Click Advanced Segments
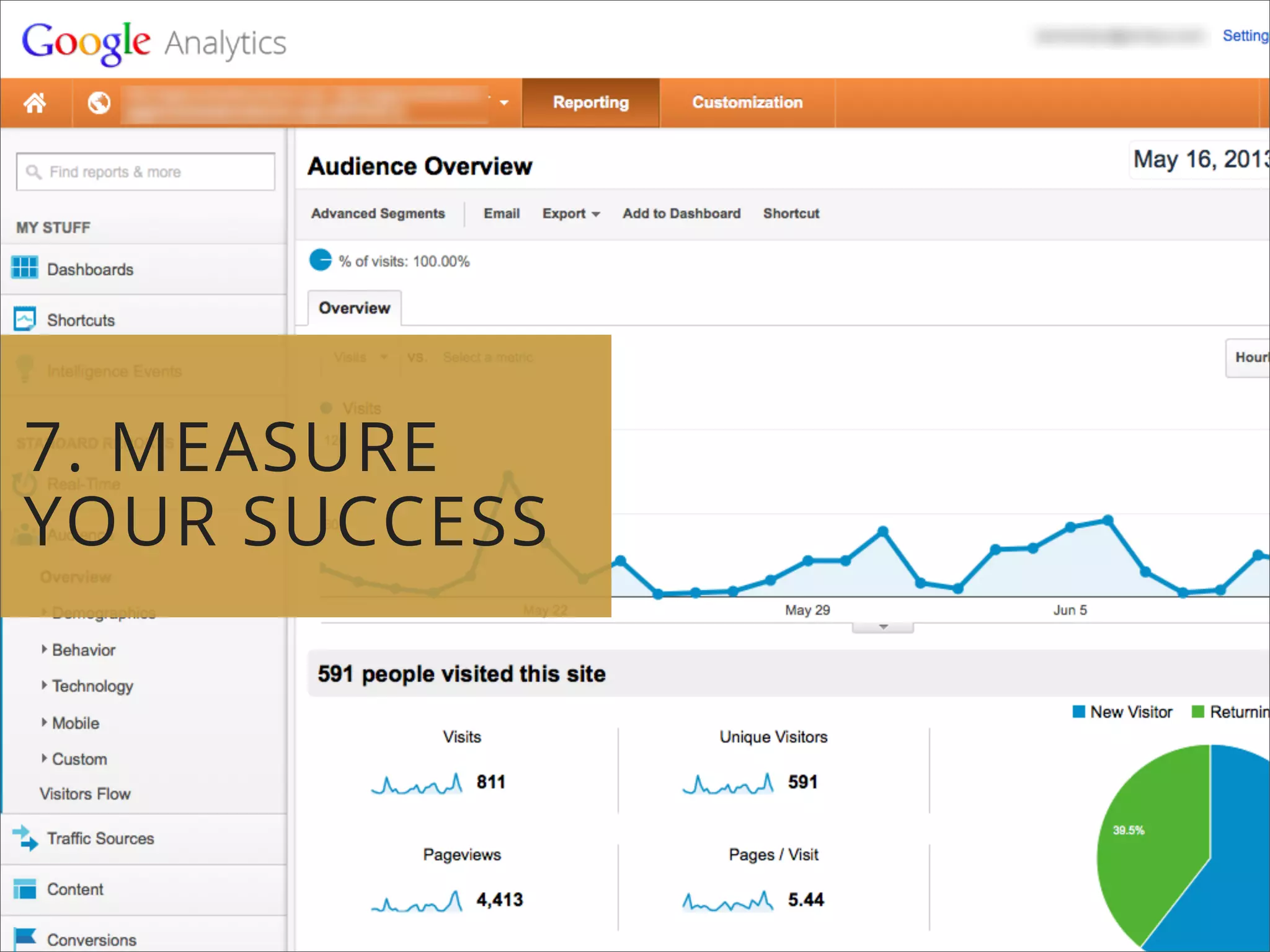The image size is (1270, 952). click(378, 213)
